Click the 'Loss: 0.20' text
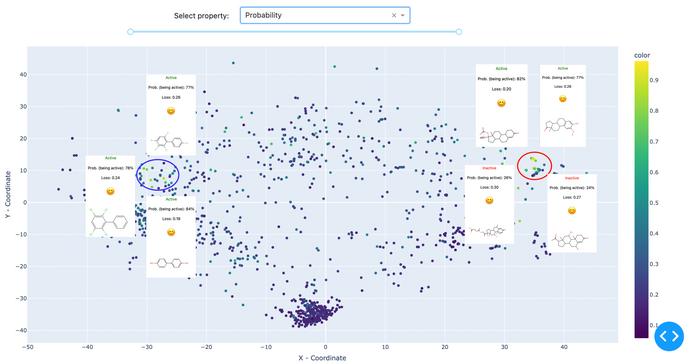 [x=501, y=89]
